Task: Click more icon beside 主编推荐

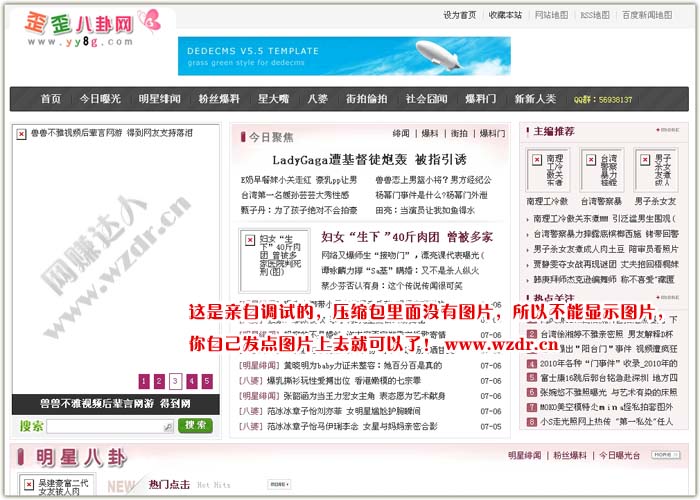Action: pyautogui.click(x=668, y=130)
